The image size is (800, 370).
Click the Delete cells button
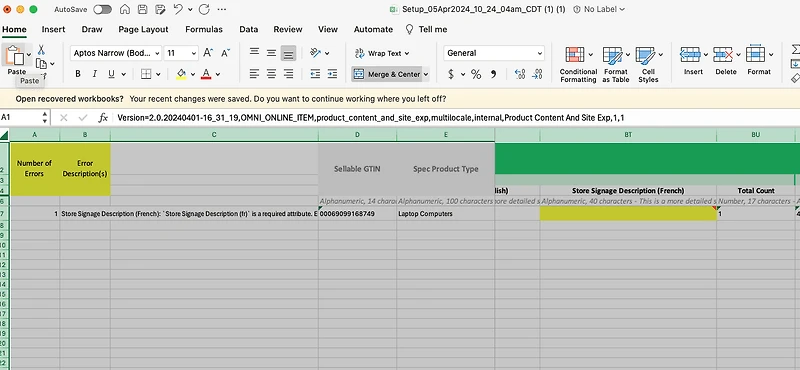click(726, 60)
